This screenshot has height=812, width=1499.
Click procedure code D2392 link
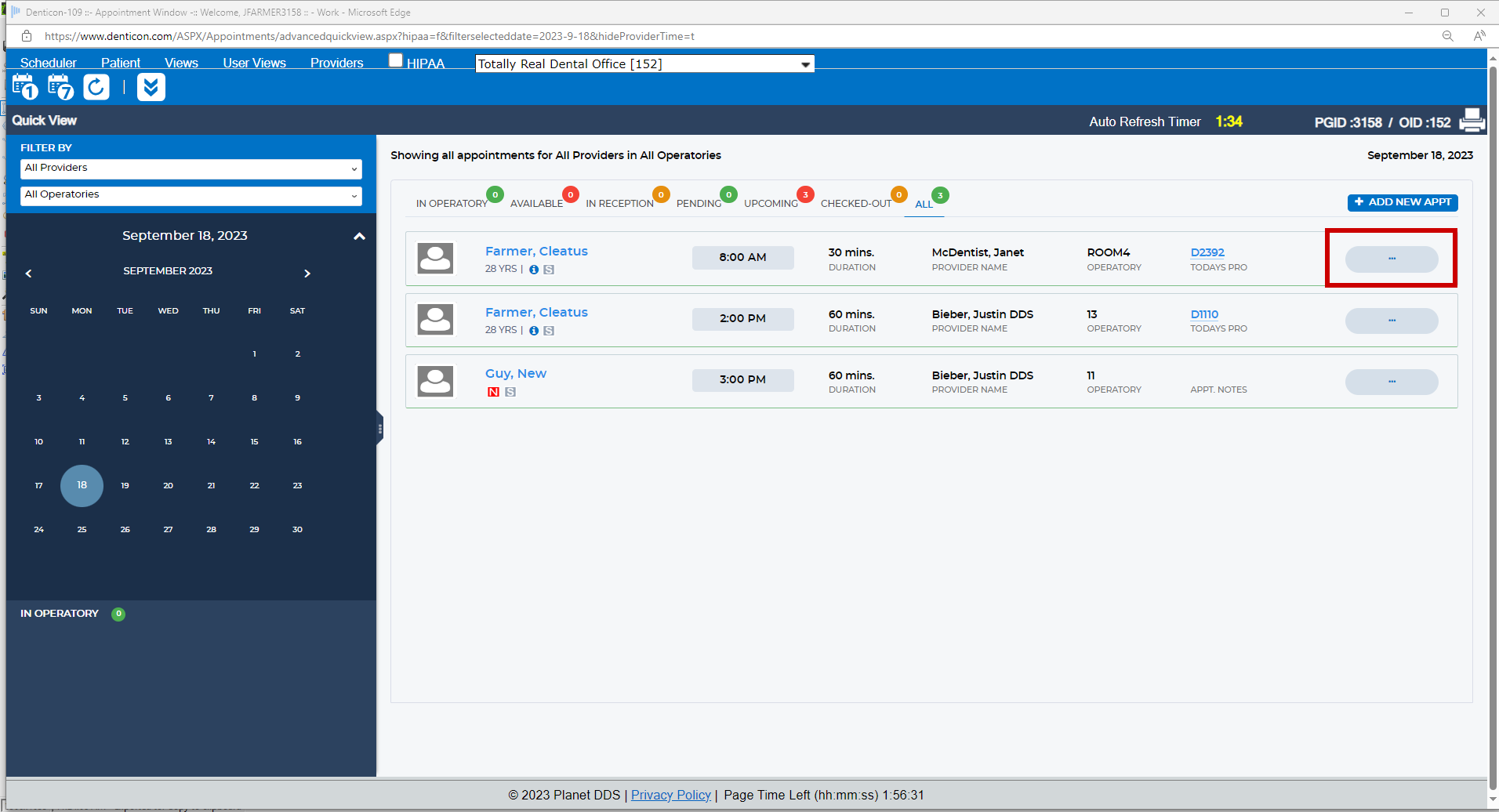(1207, 252)
